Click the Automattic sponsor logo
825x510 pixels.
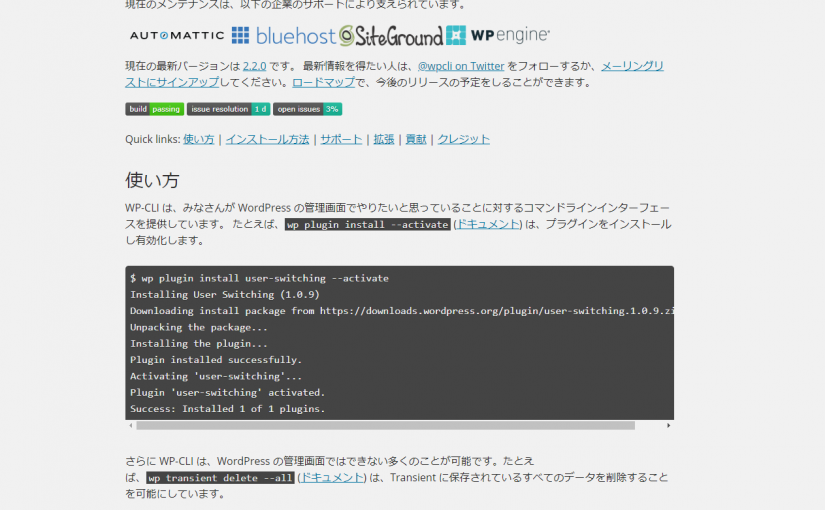tap(177, 35)
